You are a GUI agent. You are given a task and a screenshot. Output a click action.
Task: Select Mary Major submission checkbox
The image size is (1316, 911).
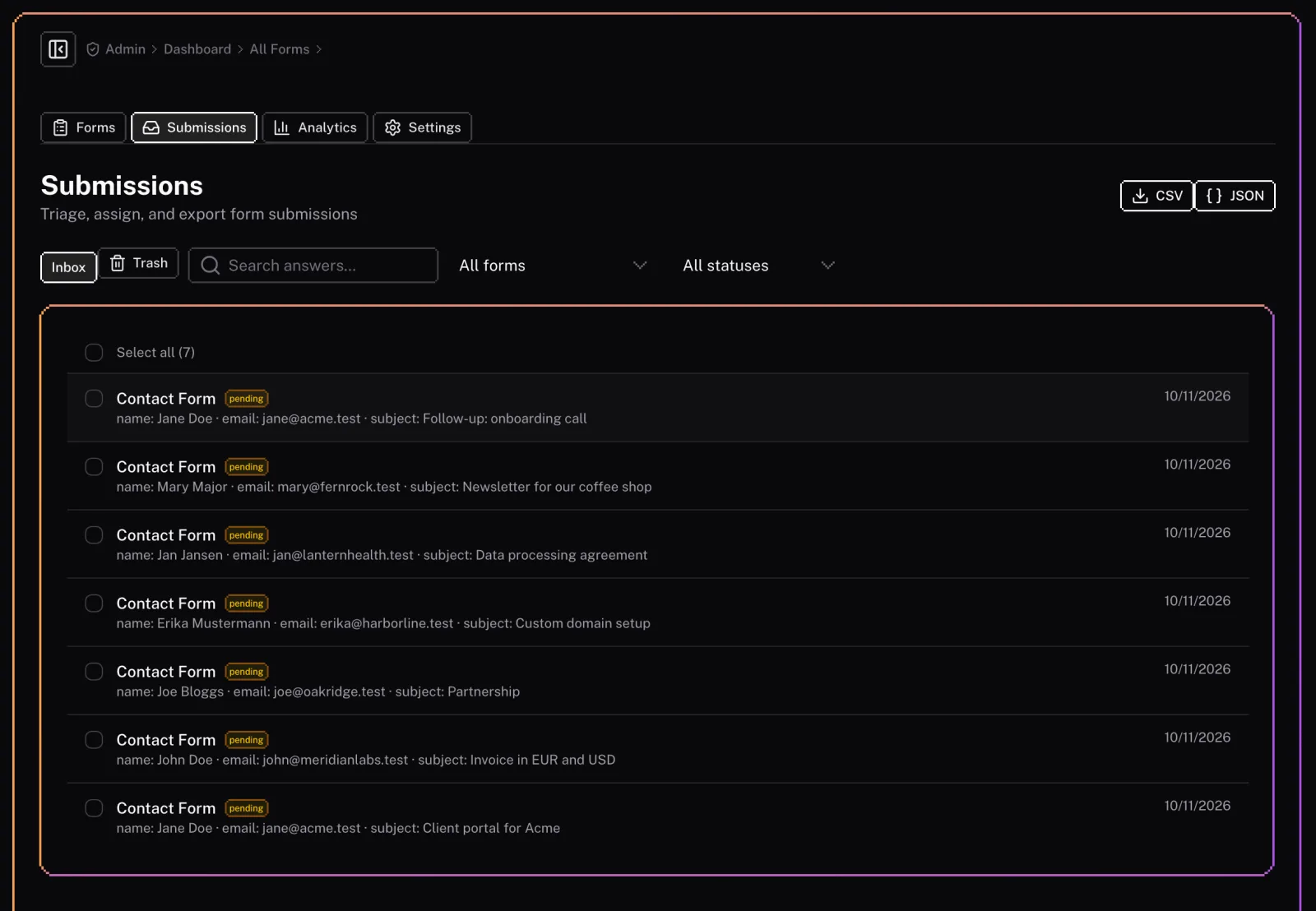[94, 467]
